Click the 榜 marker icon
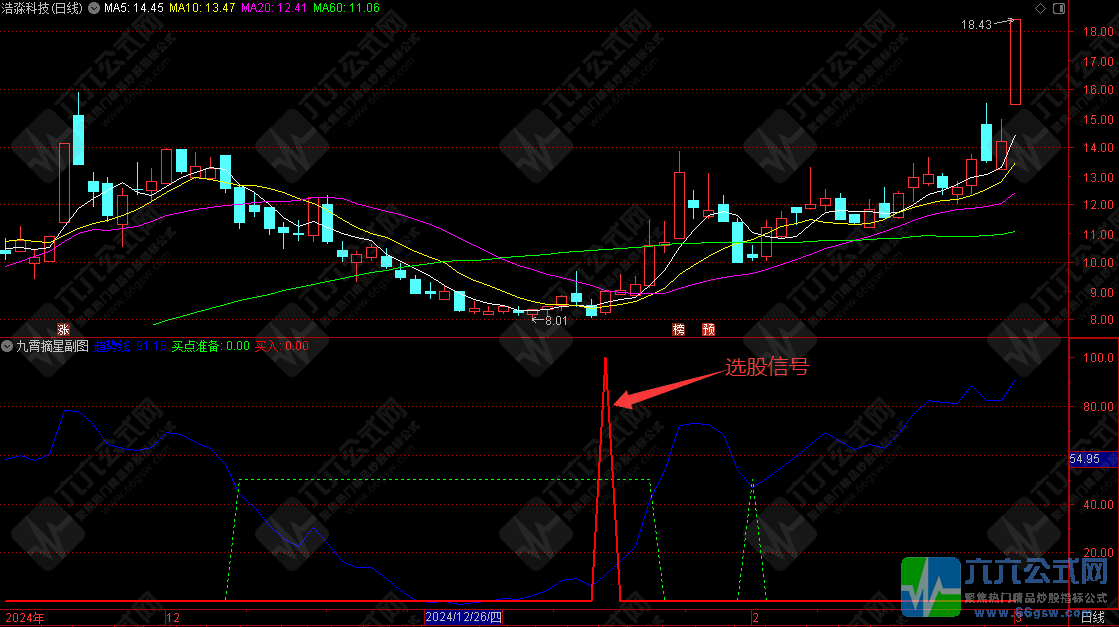The height and width of the screenshot is (627, 1119). (x=680, y=328)
